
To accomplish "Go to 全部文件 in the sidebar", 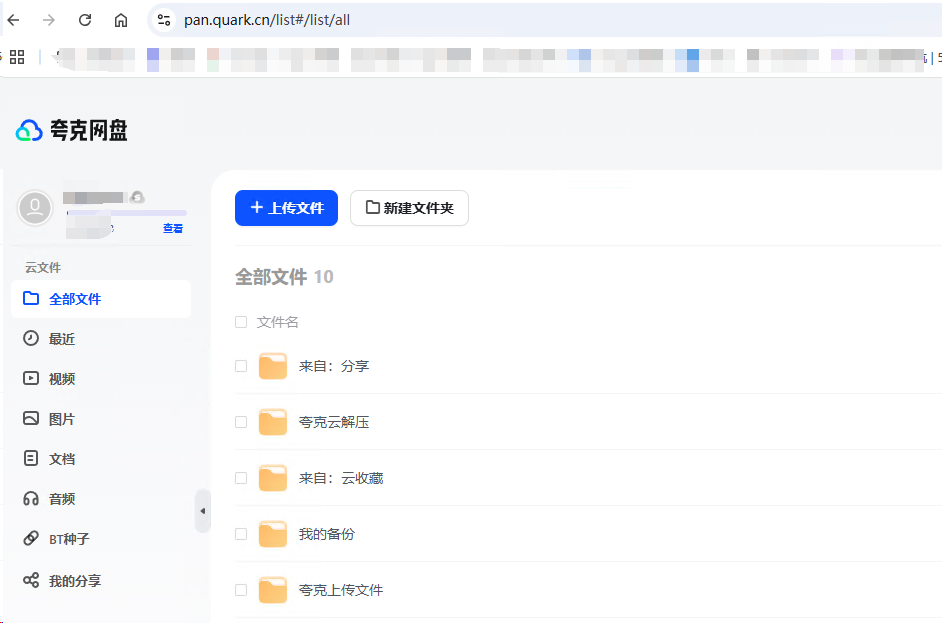I will pos(75,299).
